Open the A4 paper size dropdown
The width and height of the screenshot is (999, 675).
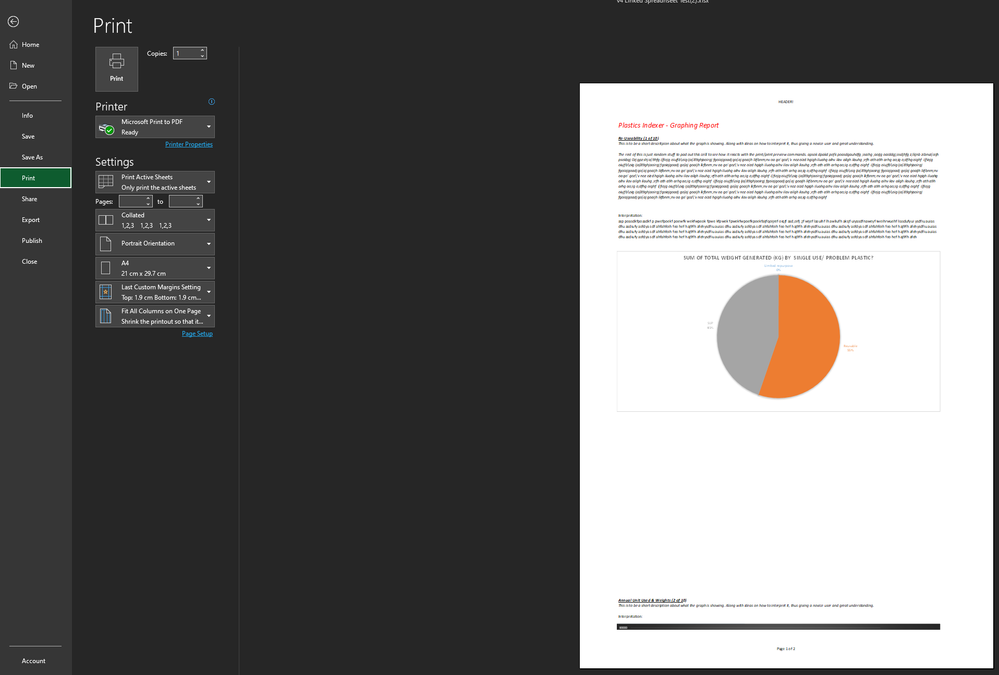point(155,268)
